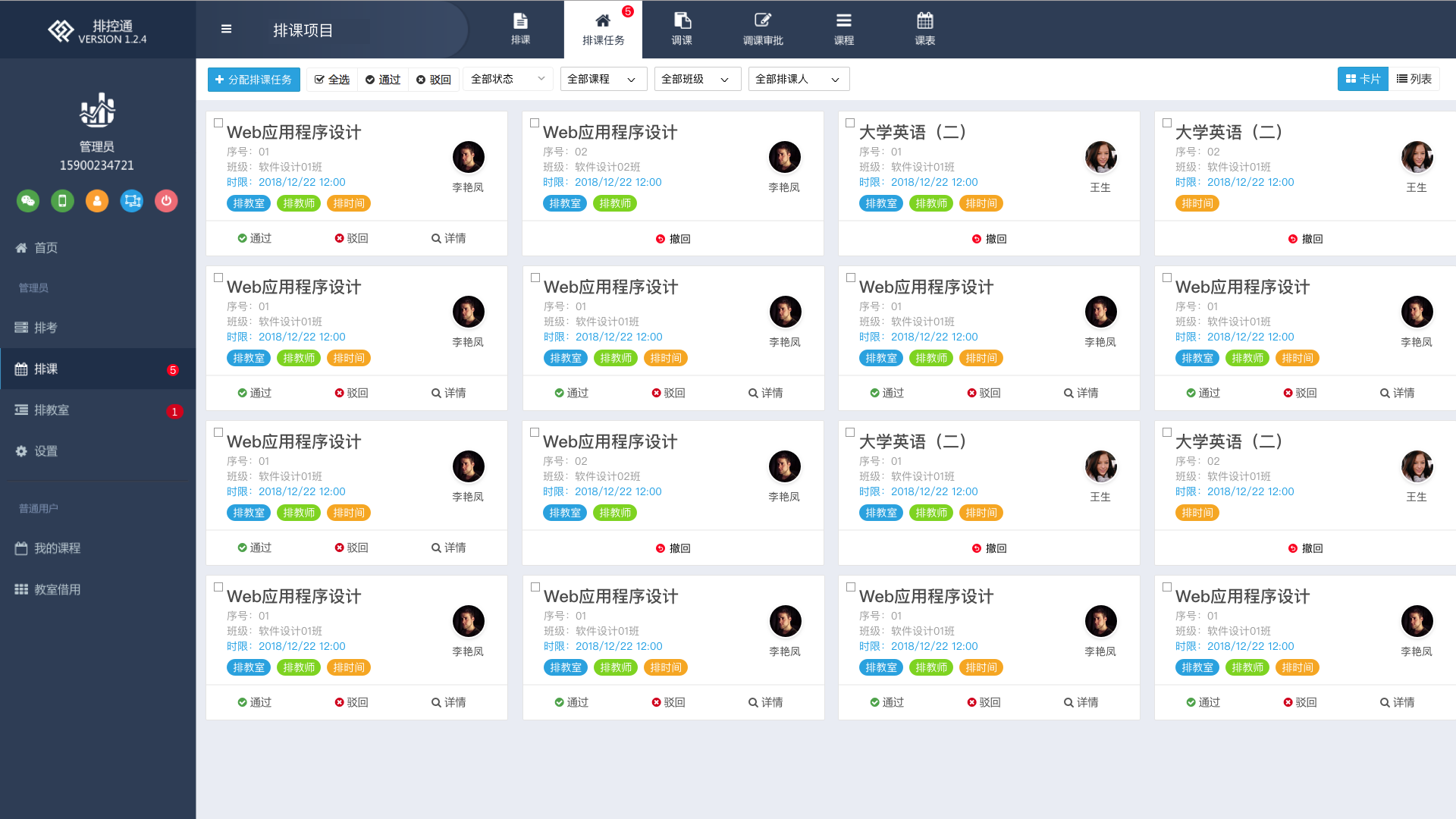Click 驳回 on the first top-left card
Viewport: 1456px width, 819px height.
pyautogui.click(x=352, y=238)
